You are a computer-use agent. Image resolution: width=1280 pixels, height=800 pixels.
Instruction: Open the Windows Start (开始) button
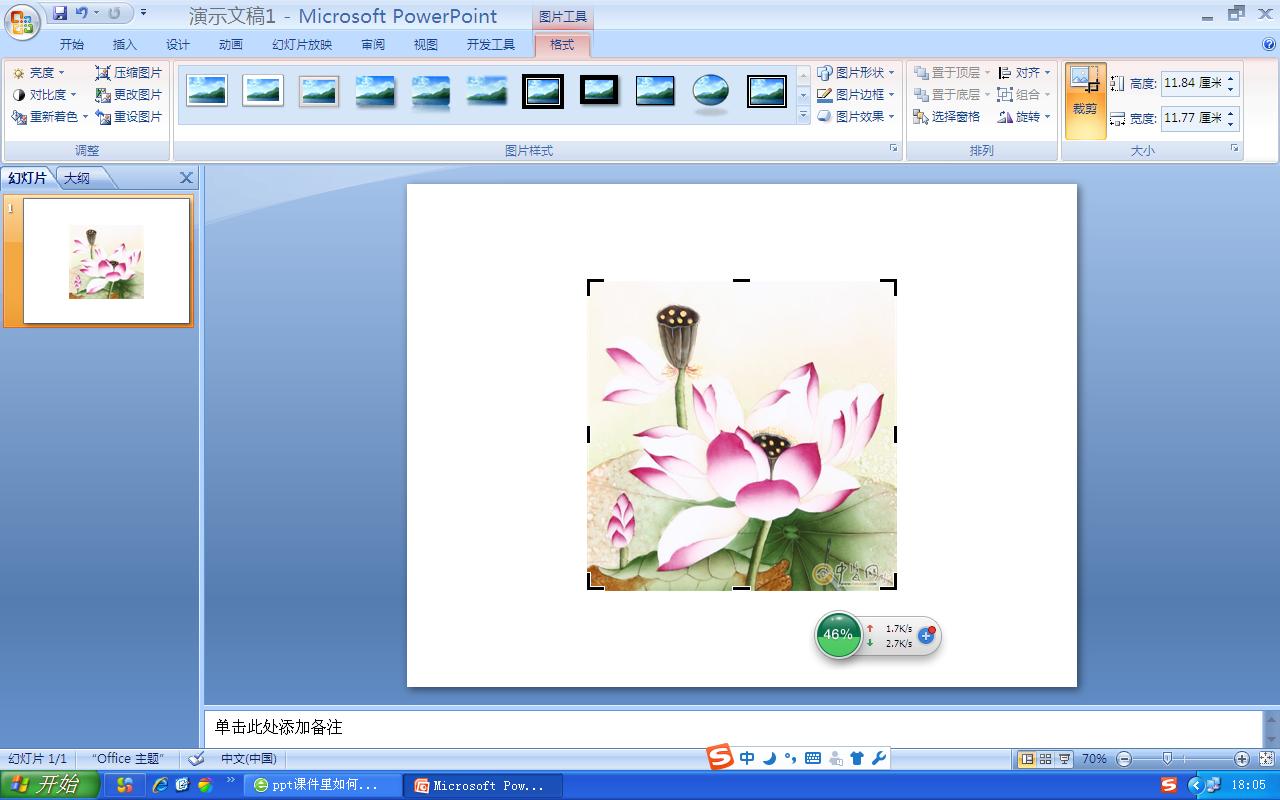coord(50,785)
